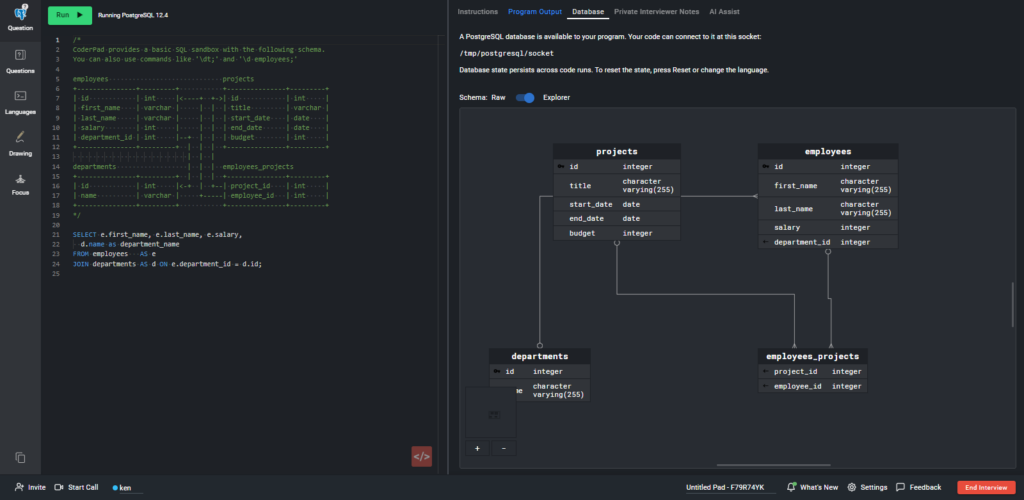Click the End Interview button

(x=986, y=487)
